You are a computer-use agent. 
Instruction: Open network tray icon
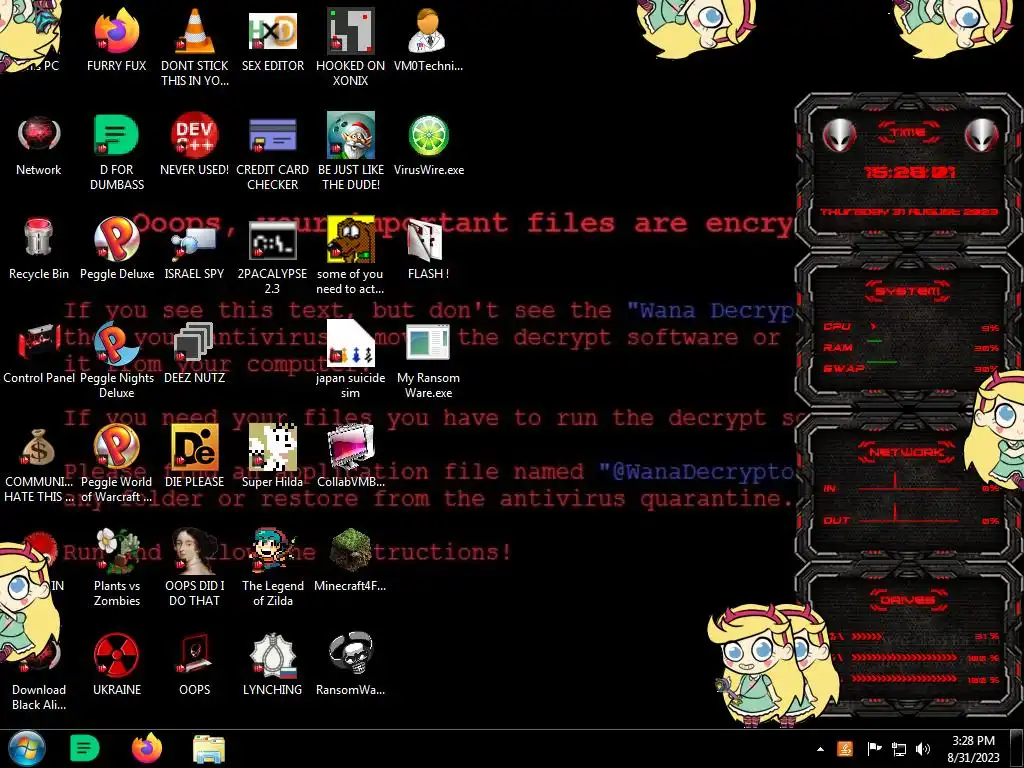click(899, 749)
